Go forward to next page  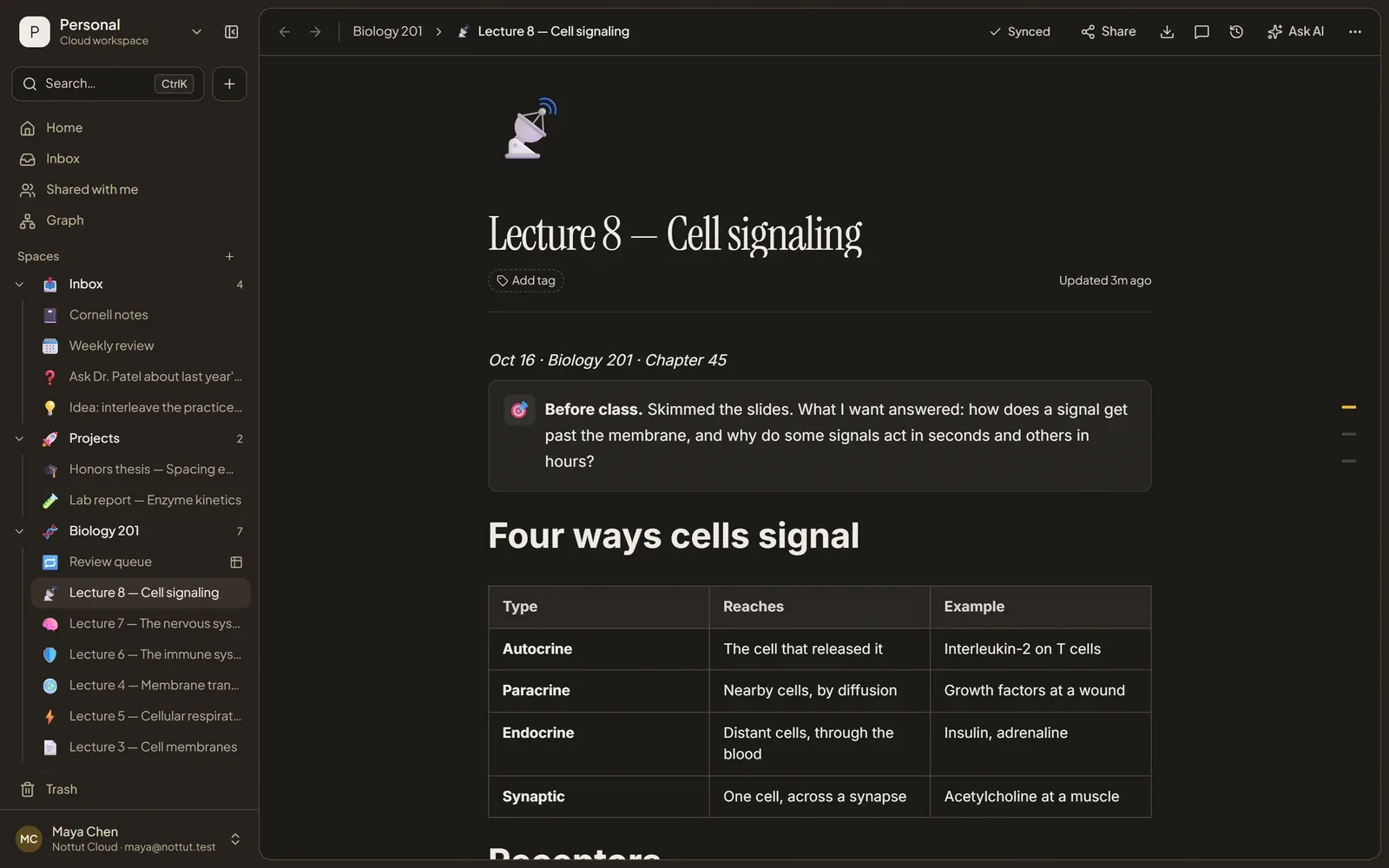coord(316,32)
